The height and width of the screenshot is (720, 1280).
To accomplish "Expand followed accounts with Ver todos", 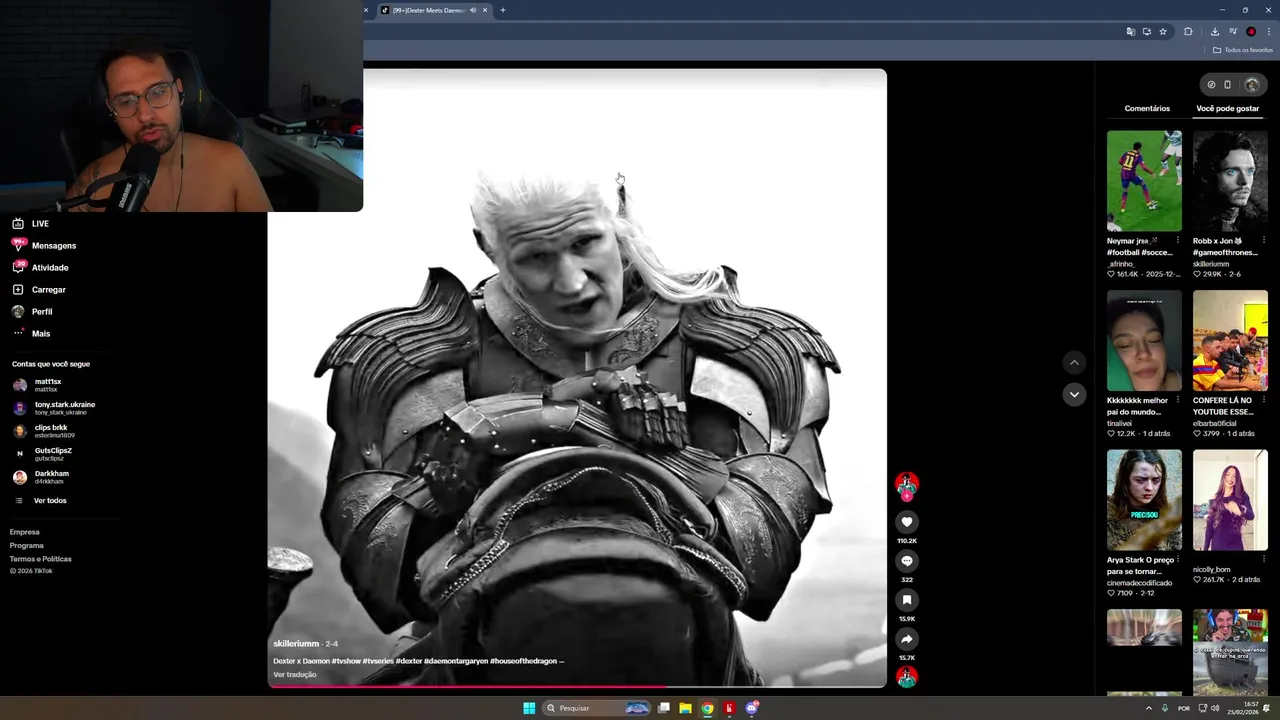I will coord(50,501).
